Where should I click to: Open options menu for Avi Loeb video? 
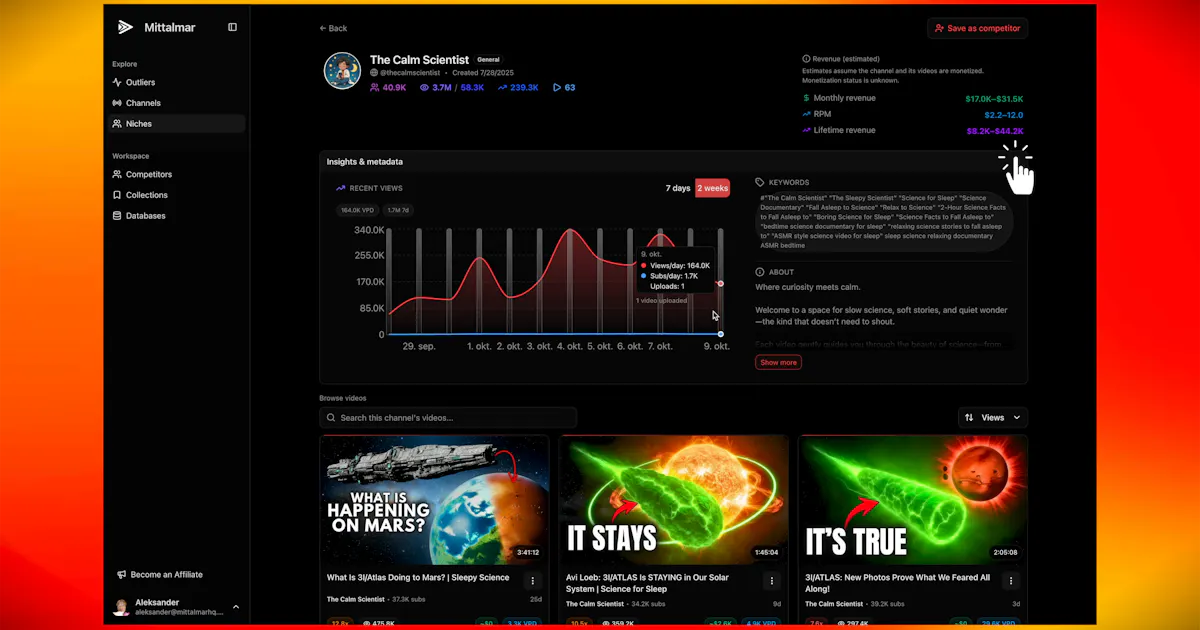tap(772, 581)
